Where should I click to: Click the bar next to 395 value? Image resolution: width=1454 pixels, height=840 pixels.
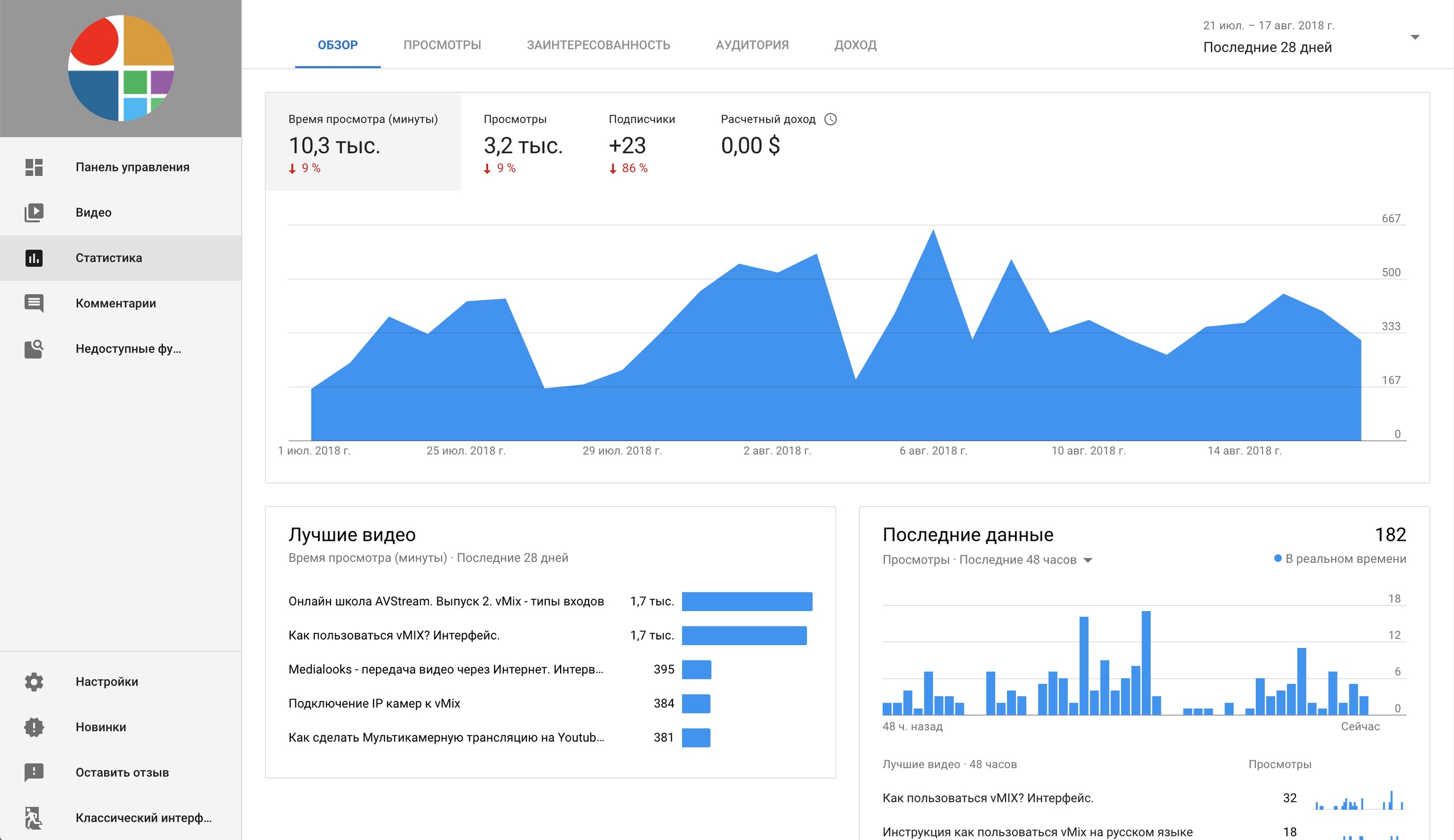697,670
